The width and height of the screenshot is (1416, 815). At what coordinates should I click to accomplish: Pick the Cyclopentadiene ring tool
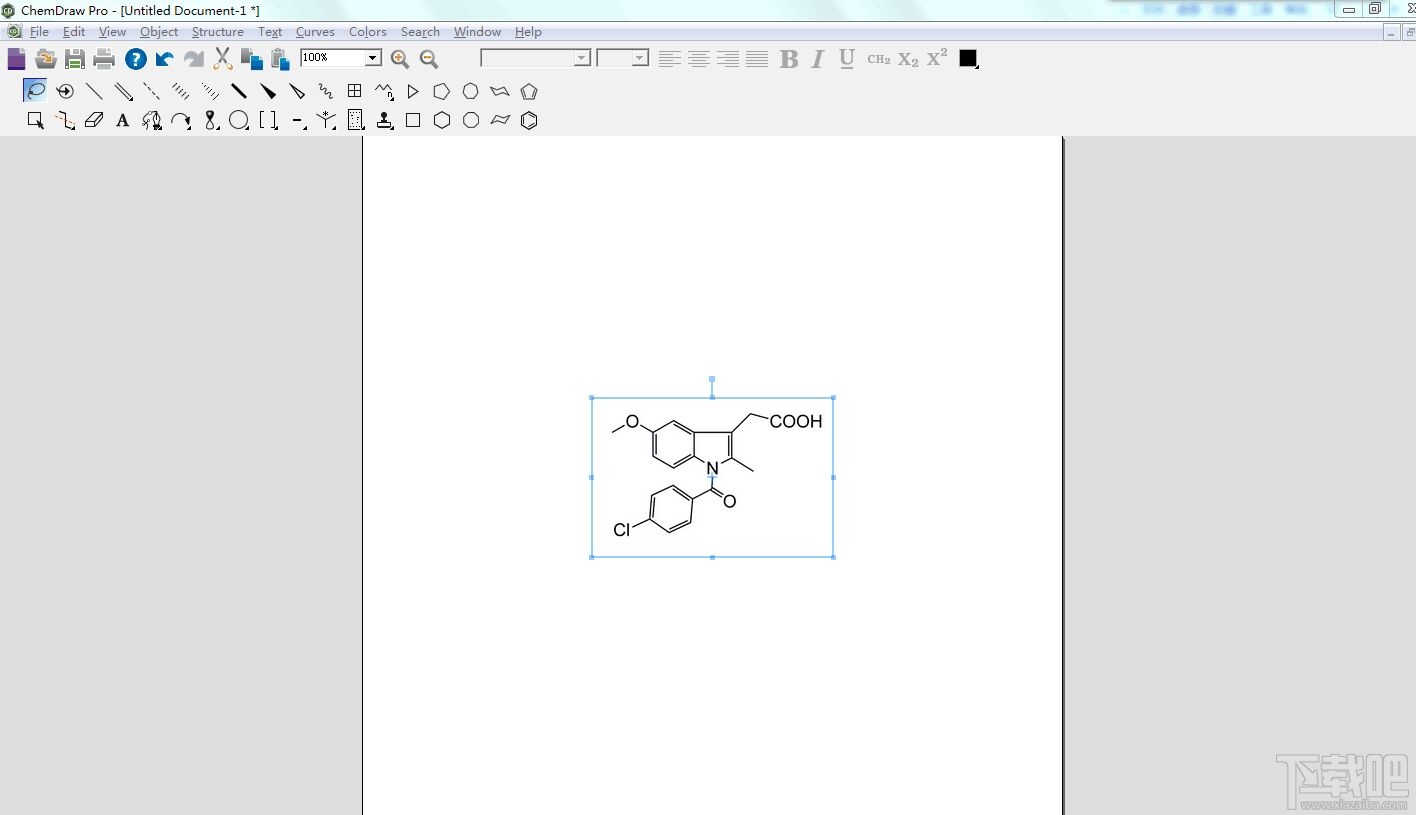pyautogui.click(x=529, y=91)
